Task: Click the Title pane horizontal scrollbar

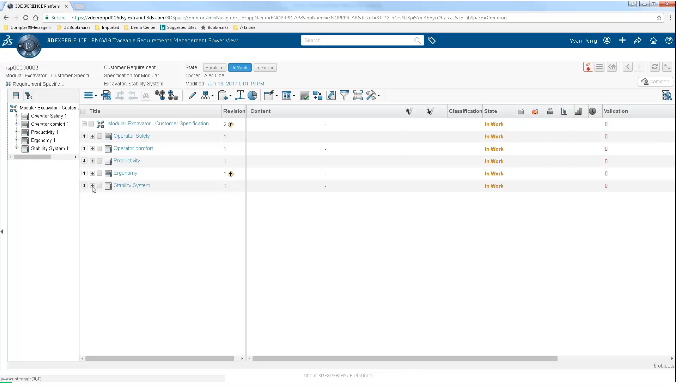Action: (159, 359)
